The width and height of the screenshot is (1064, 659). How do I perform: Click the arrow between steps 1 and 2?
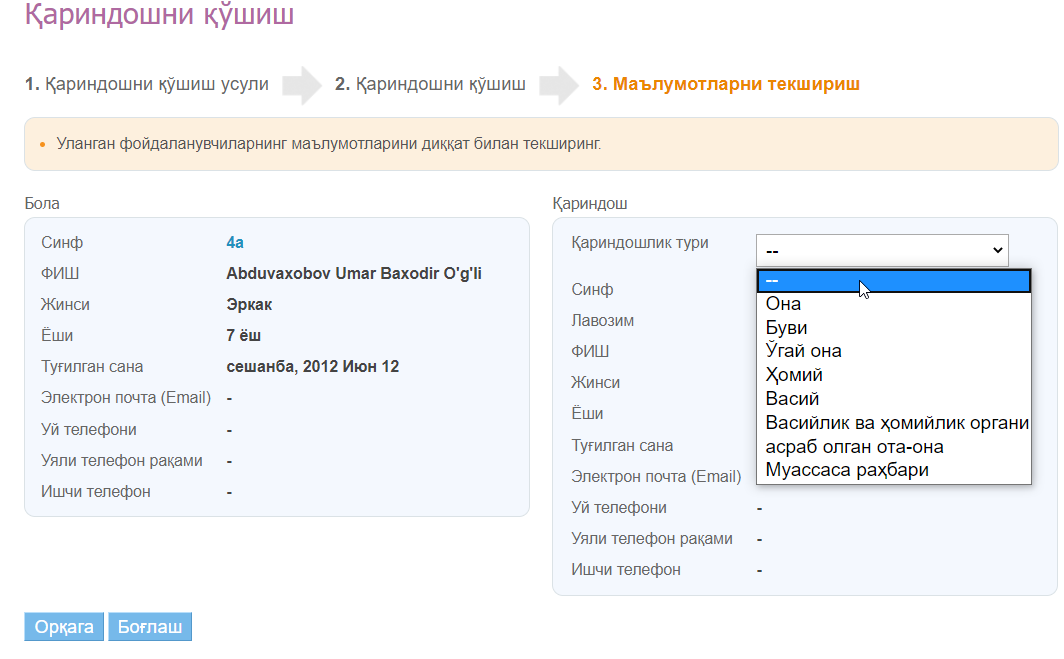click(302, 86)
